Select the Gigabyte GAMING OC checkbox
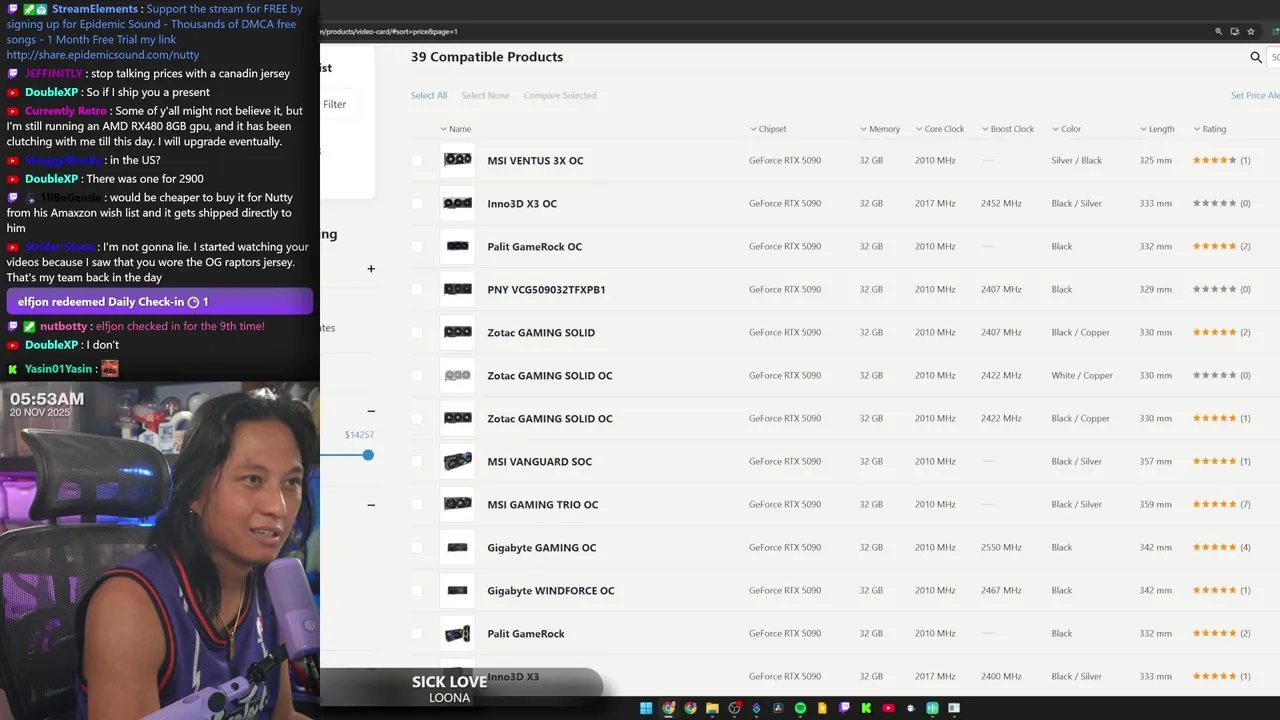Screen dimensions: 1280x720 pyautogui.click(x=417, y=547)
